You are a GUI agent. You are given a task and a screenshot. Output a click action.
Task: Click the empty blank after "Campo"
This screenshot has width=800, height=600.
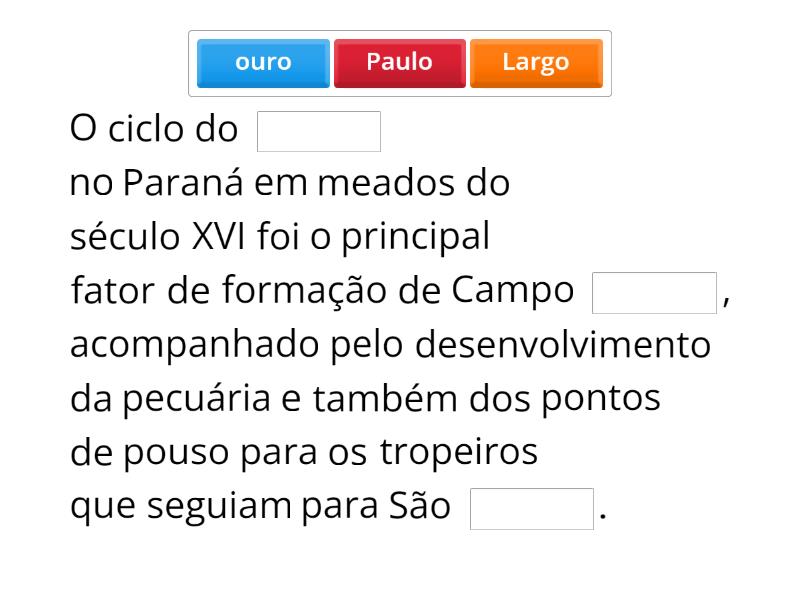click(x=654, y=292)
